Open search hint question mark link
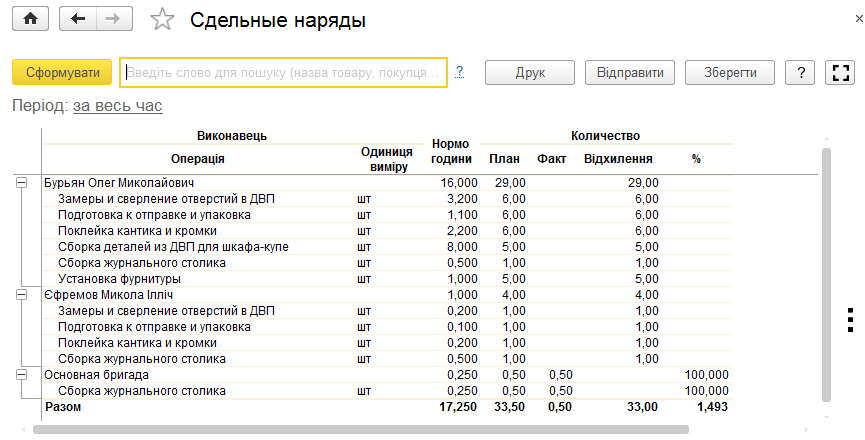The height and width of the screenshot is (440, 865). (x=460, y=72)
